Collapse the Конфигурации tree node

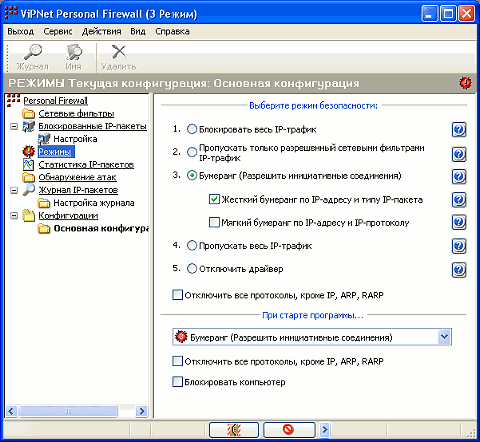pyautogui.click(x=14, y=216)
